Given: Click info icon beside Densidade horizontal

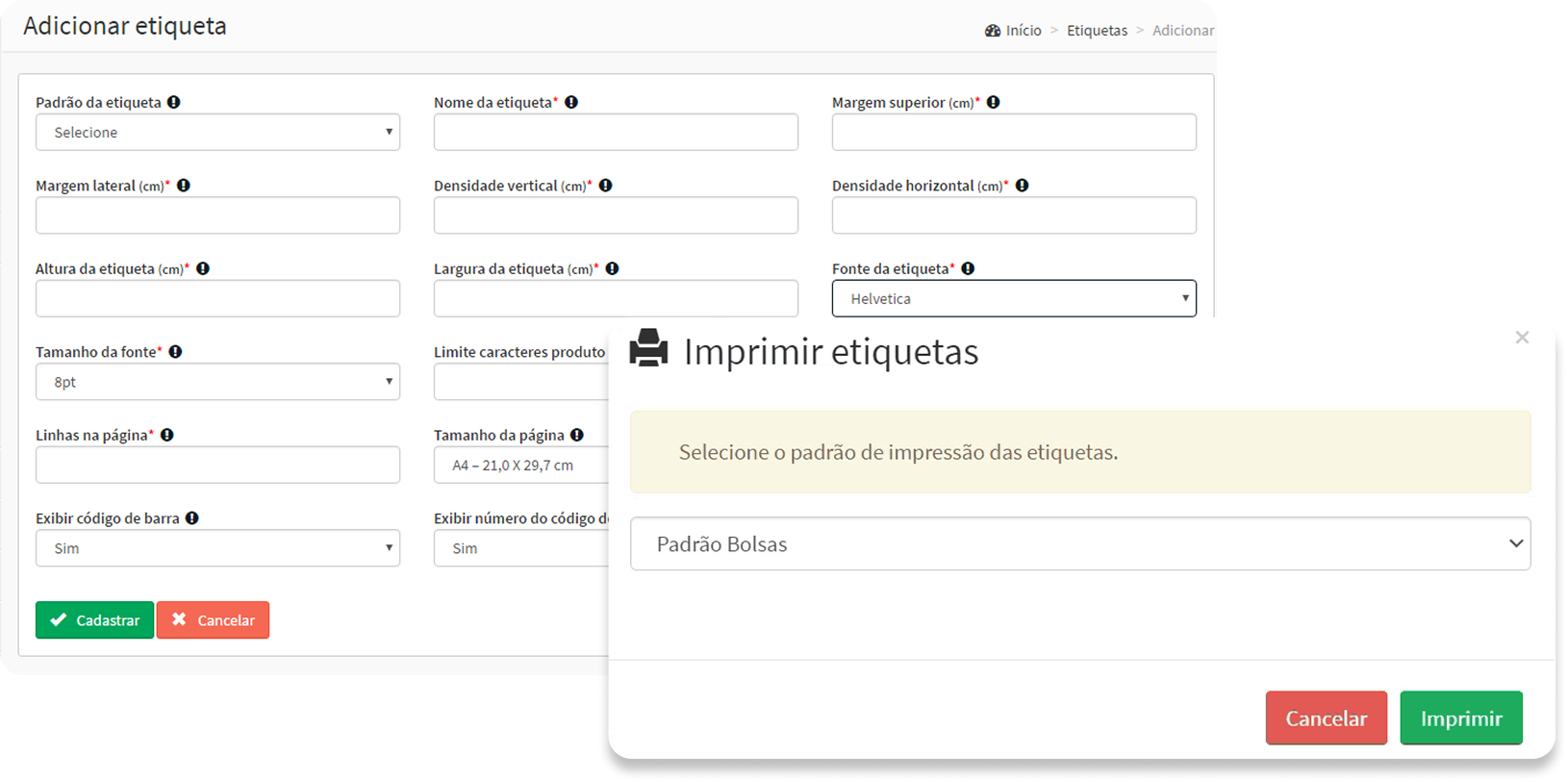Looking at the screenshot, I should pyautogui.click(x=1023, y=186).
